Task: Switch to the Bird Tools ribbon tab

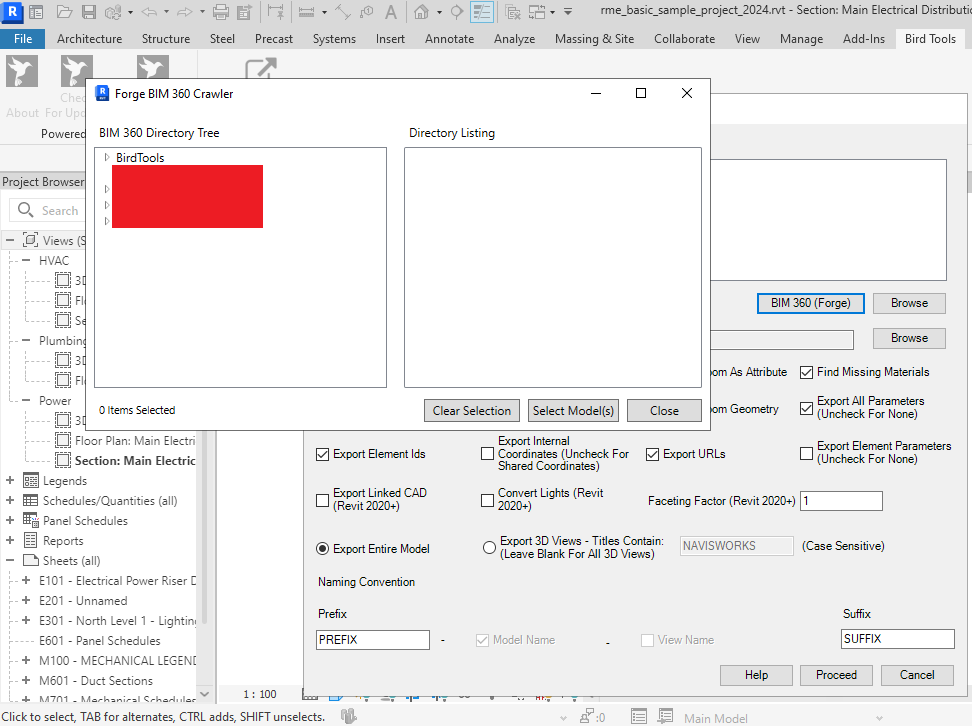Action: (x=930, y=38)
